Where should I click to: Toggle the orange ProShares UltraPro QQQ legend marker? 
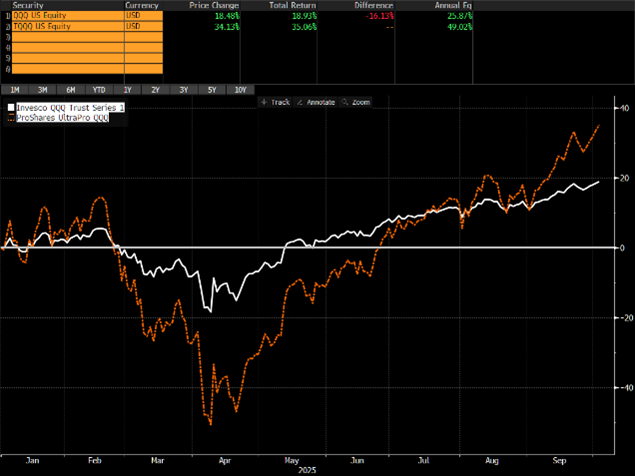(x=11, y=117)
